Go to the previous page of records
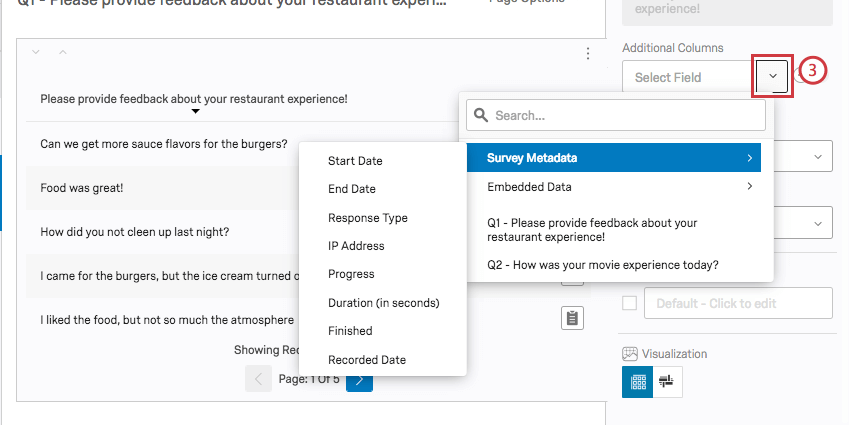Screen dimensions: 850x425 pyautogui.click(x=258, y=379)
